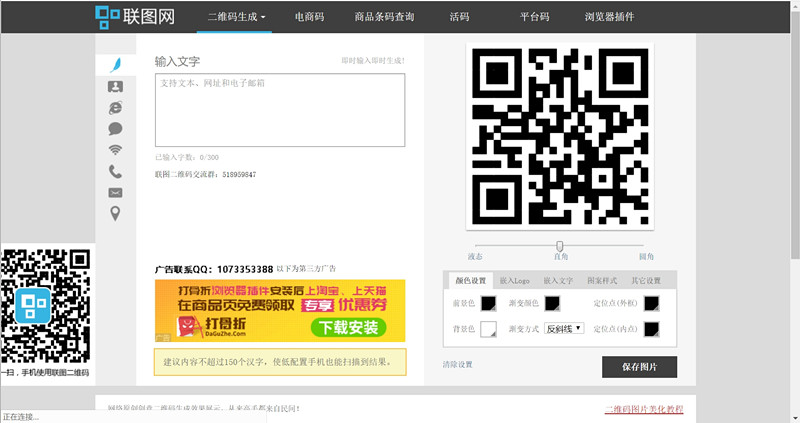Click the 清除设置 link
800x423 pixels.
click(457, 364)
